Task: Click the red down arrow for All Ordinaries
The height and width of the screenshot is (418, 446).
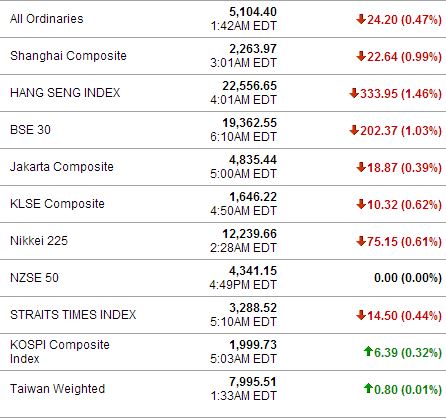Action: (361, 19)
